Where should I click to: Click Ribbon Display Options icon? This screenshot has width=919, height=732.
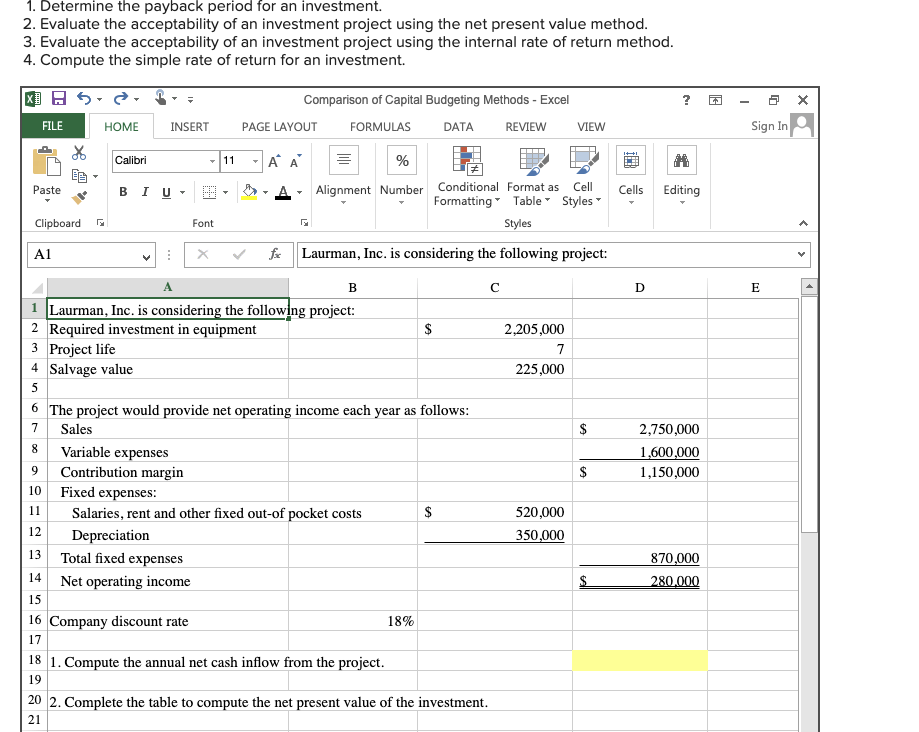pos(716,100)
